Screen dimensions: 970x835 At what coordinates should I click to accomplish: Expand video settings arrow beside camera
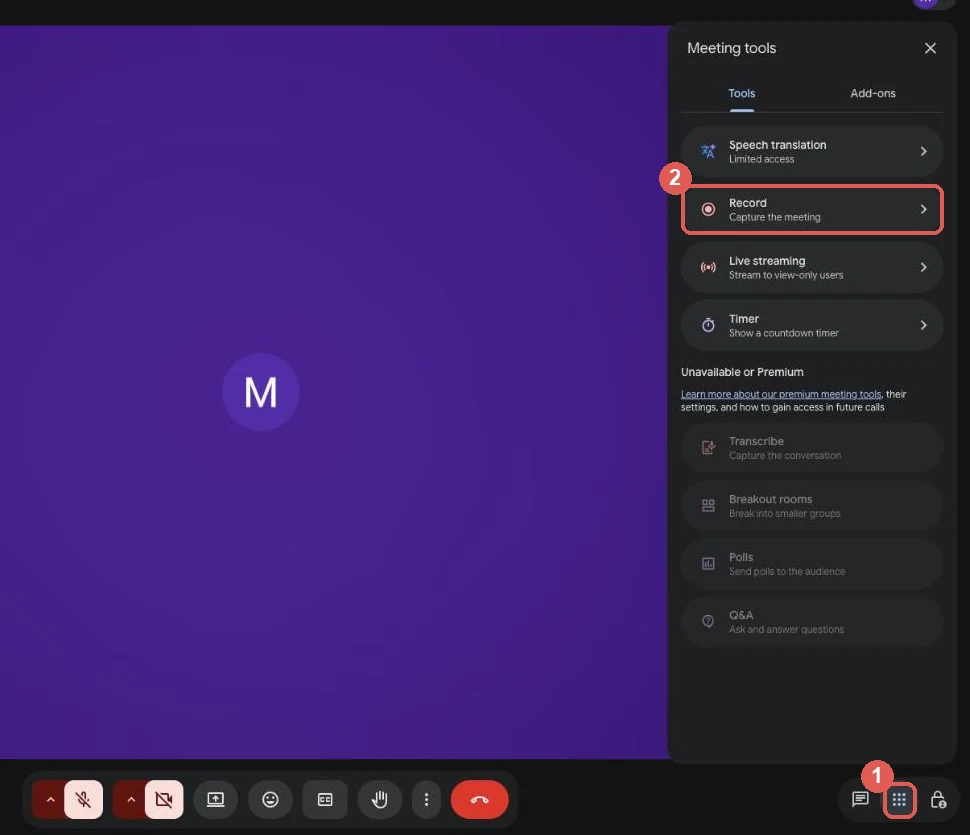pyautogui.click(x=131, y=799)
